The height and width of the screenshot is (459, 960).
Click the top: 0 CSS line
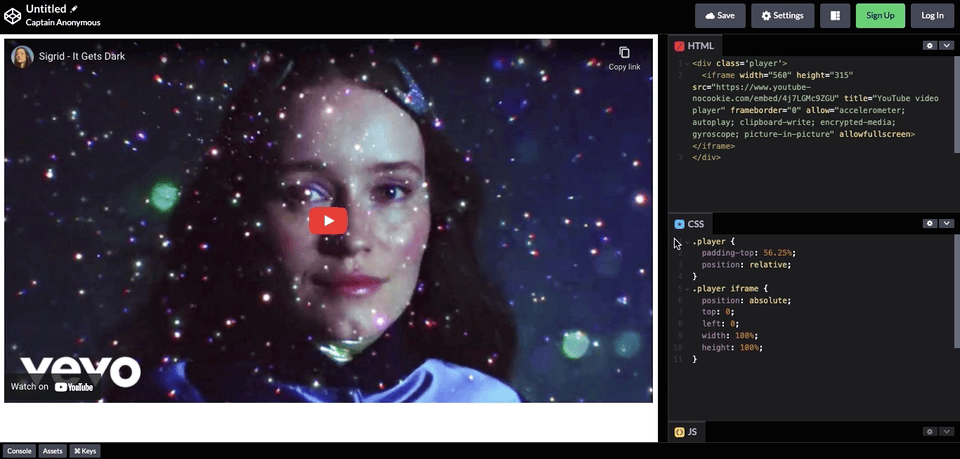coord(718,312)
